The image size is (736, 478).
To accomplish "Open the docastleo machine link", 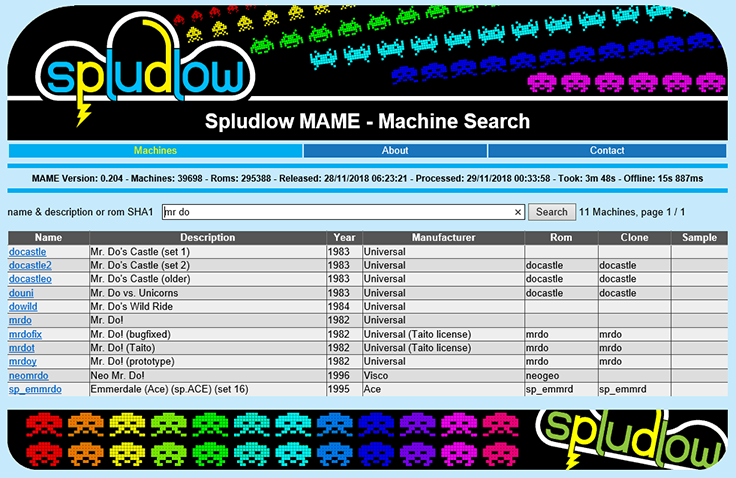I will [31, 279].
